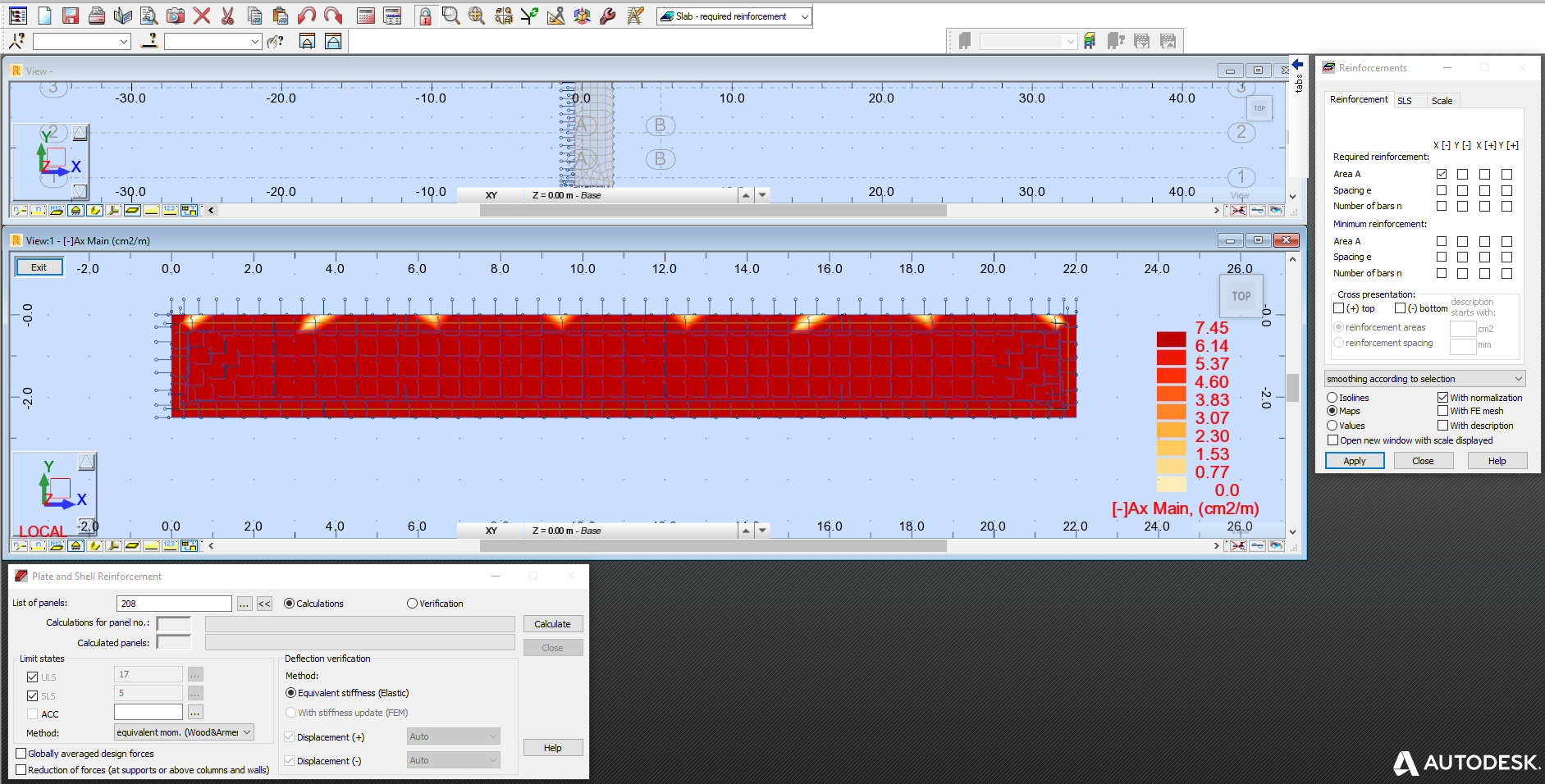Click the wrench preferences icon

608,16
